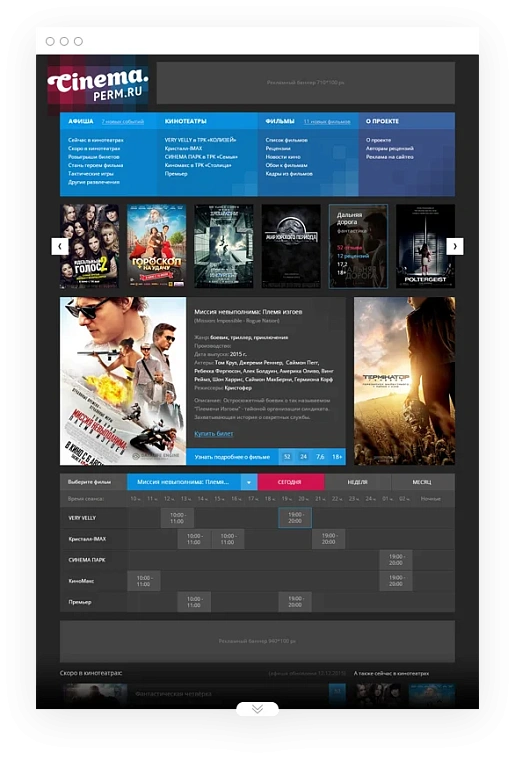Screen dimensions: 515x760
Task: Click the lower 940x100 ad banner
Action: pos(257,641)
